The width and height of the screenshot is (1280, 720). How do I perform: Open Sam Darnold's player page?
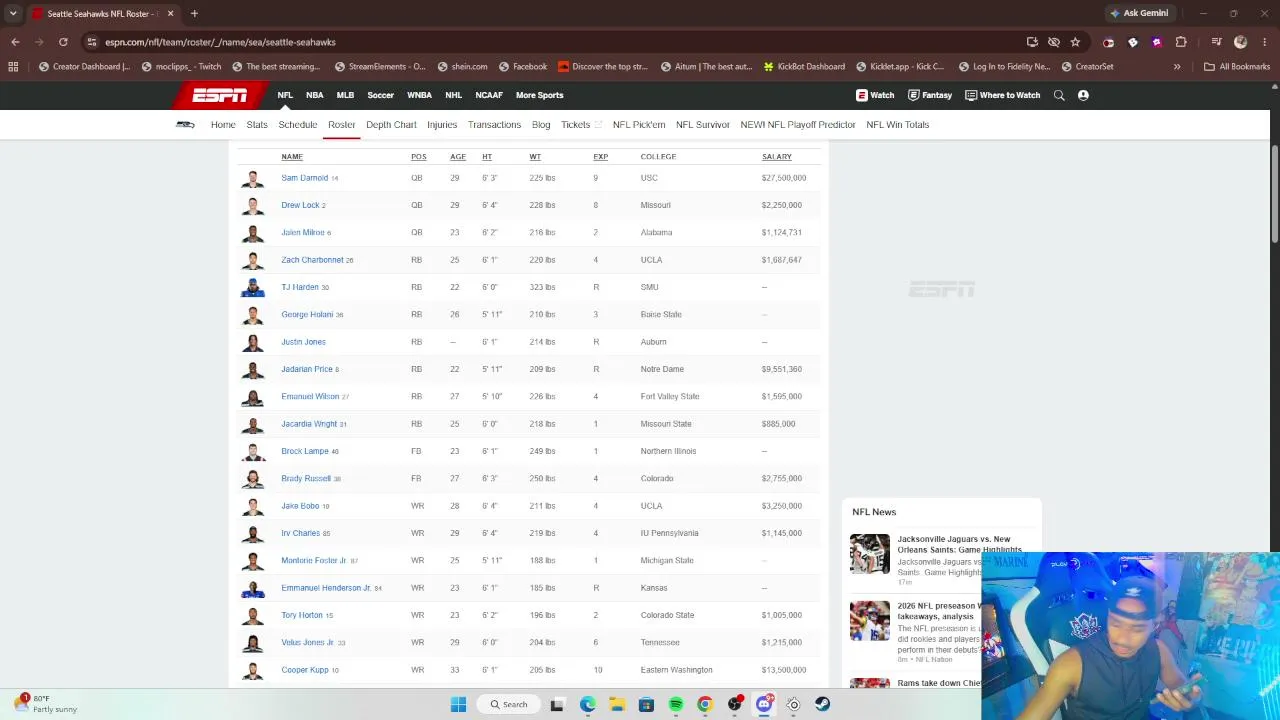304,178
